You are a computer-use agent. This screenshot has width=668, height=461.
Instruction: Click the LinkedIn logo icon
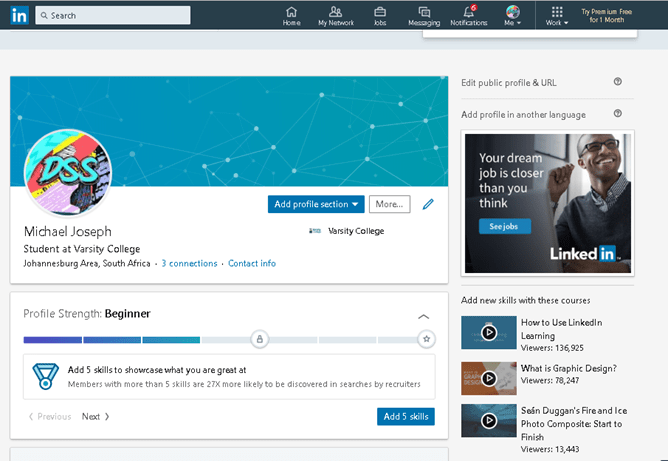click(19, 15)
